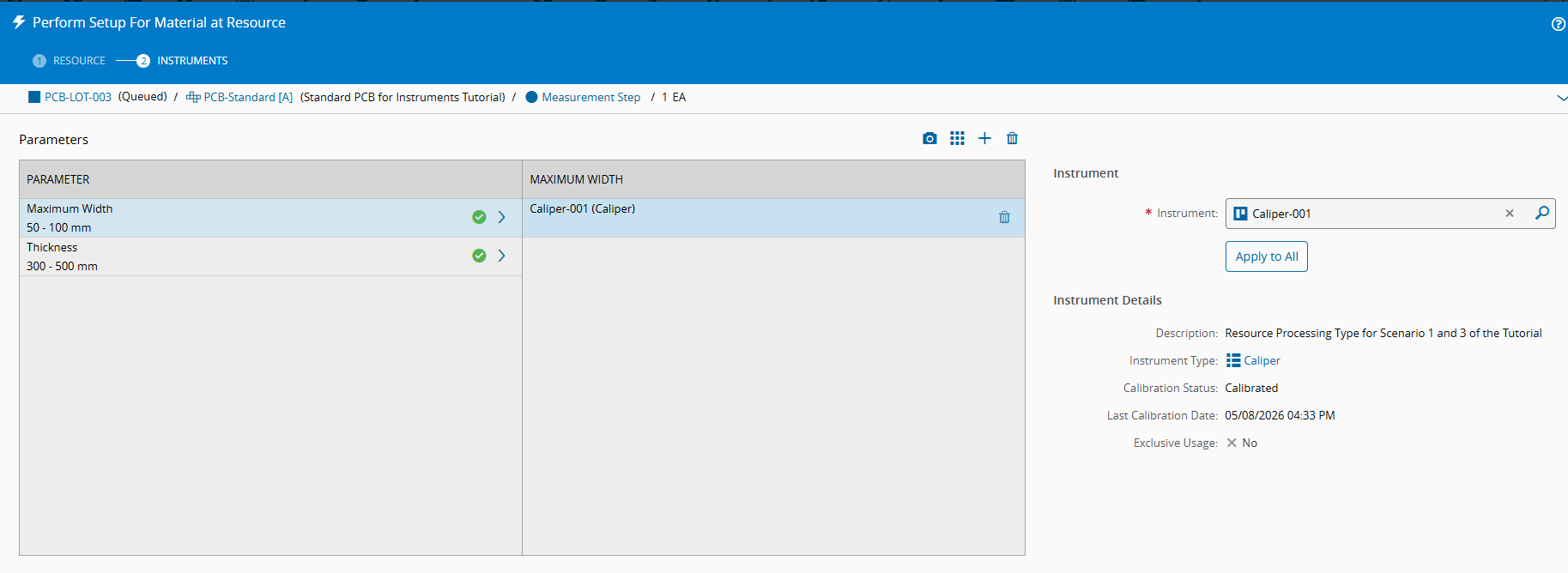The width and height of the screenshot is (1568, 573).
Task: Click the help question mark icon
Action: click(1559, 24)
